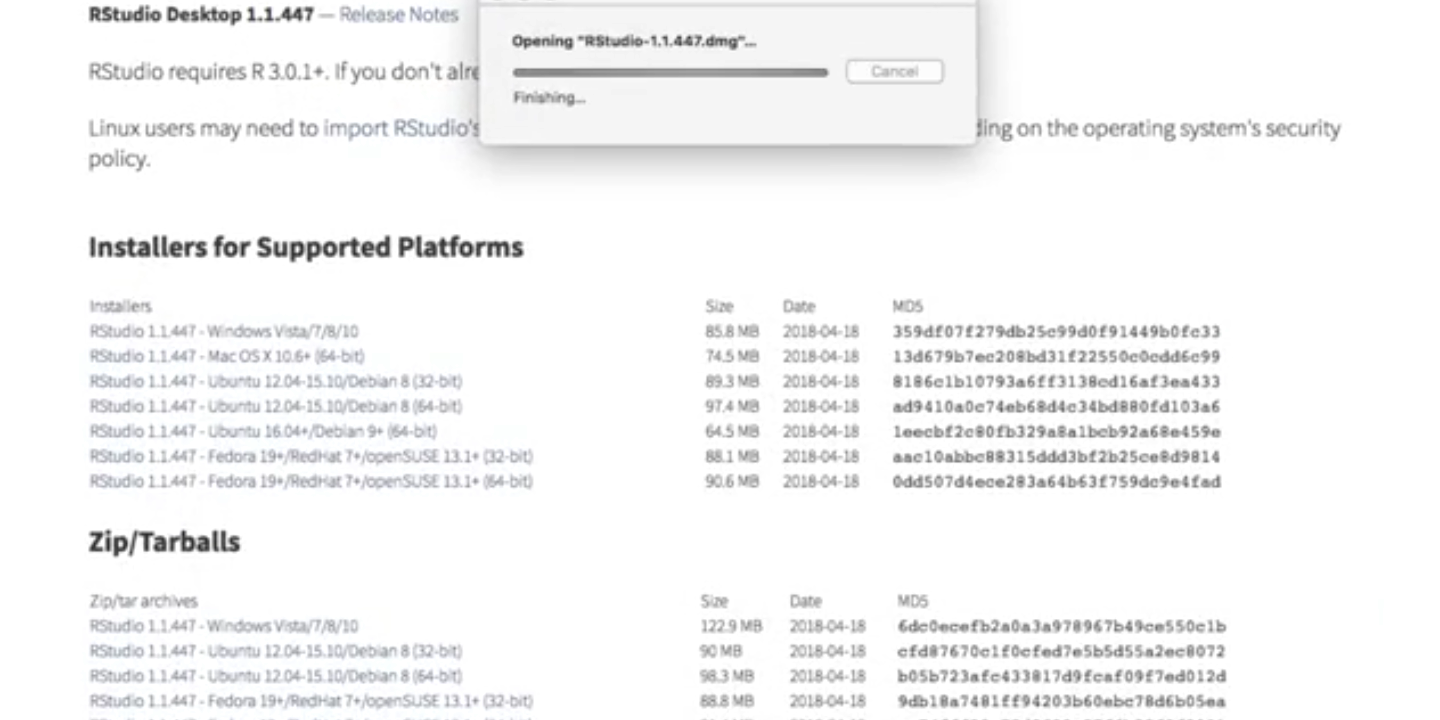Image resolution: width=1440 pixels, height=720 pixels.
Task: Select MD5 hash starting with 0dd507d4
Action: point(1056,481)
